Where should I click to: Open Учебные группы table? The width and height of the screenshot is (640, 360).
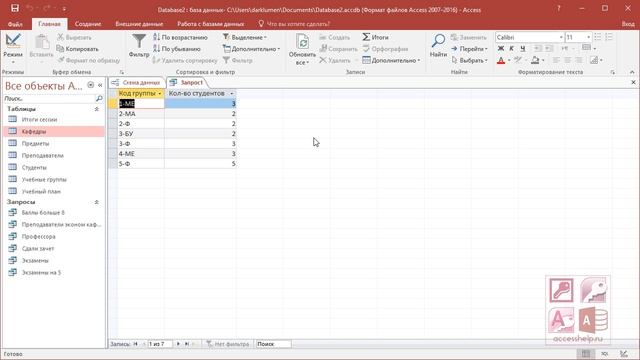coord(53,180)
